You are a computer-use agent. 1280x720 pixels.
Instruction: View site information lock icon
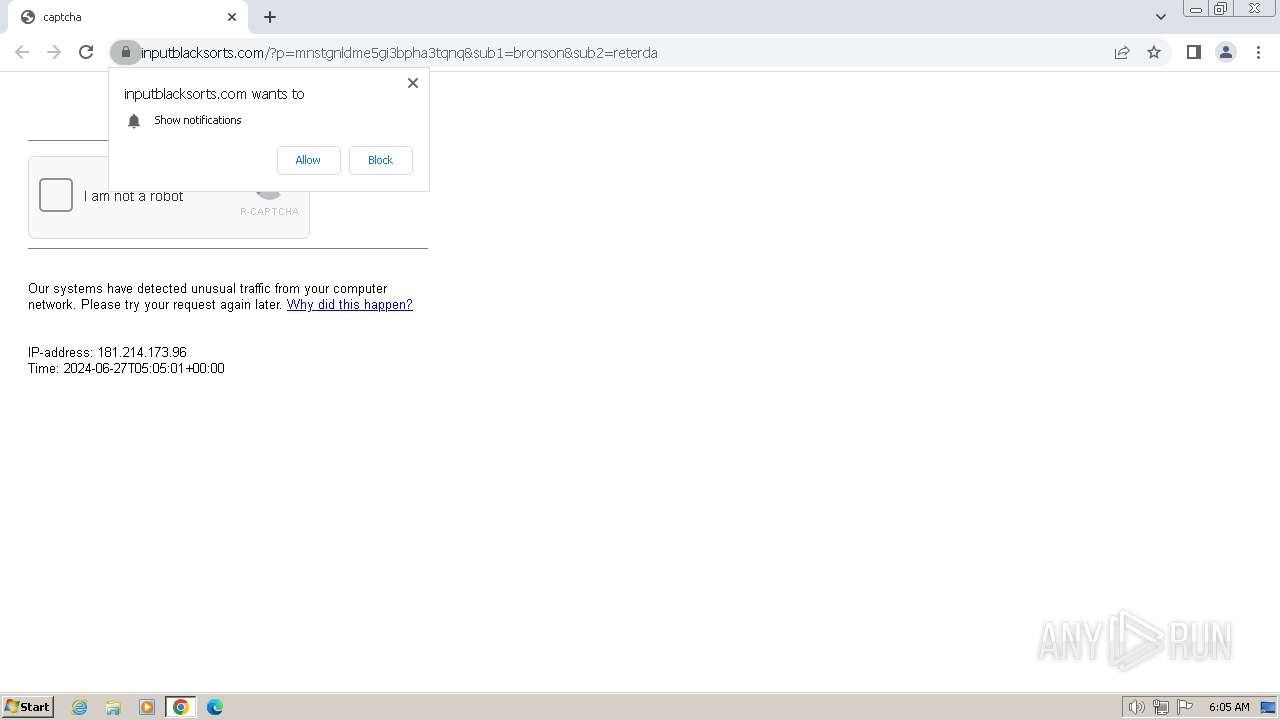[x=126, y=52]
